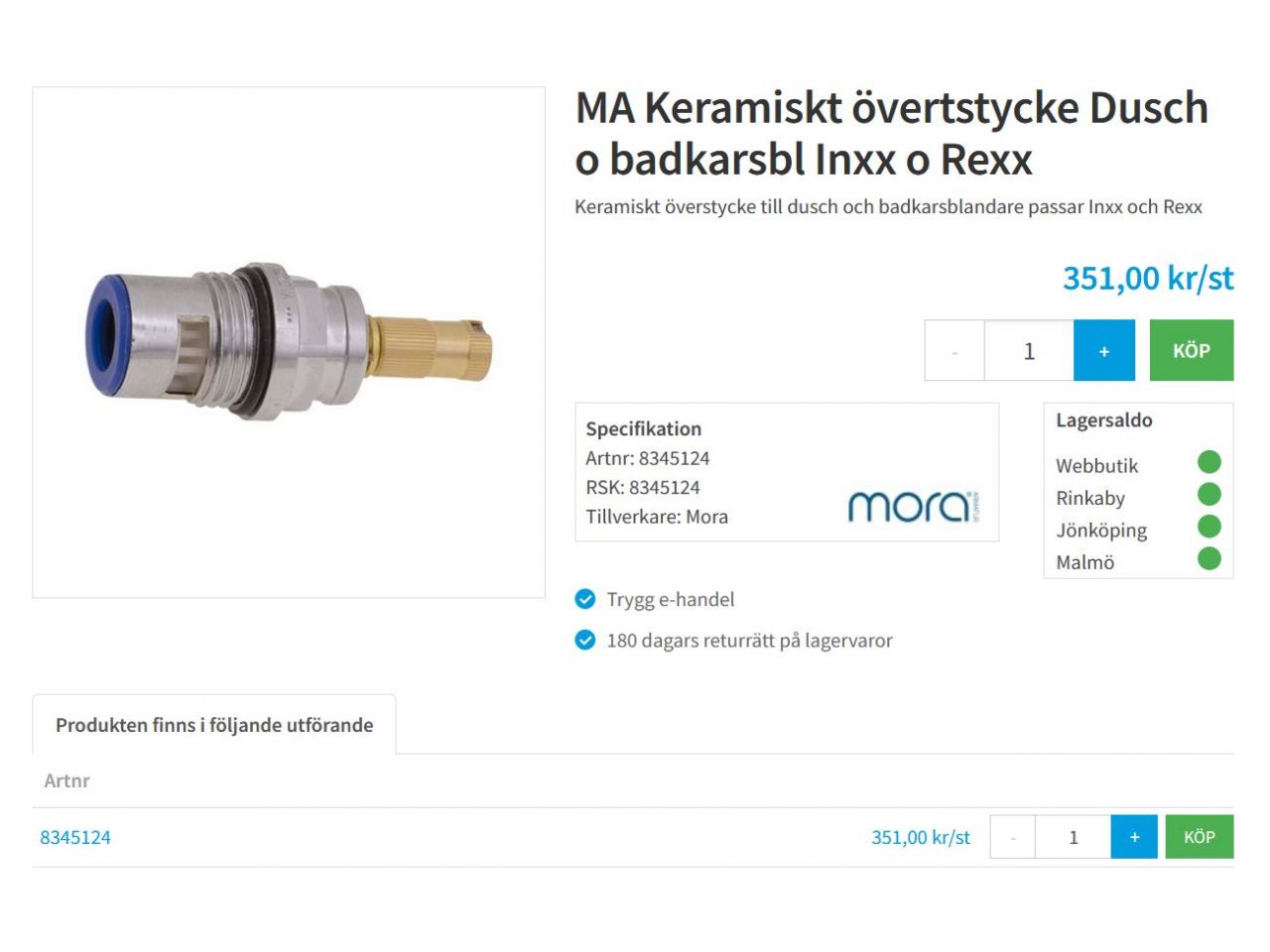Click the Artnr column header
This screenshot has width=1270, height=952.
point(66,780)
